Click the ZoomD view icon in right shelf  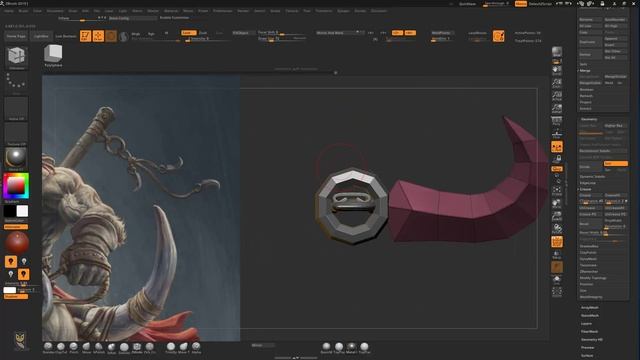coord(557,216)
